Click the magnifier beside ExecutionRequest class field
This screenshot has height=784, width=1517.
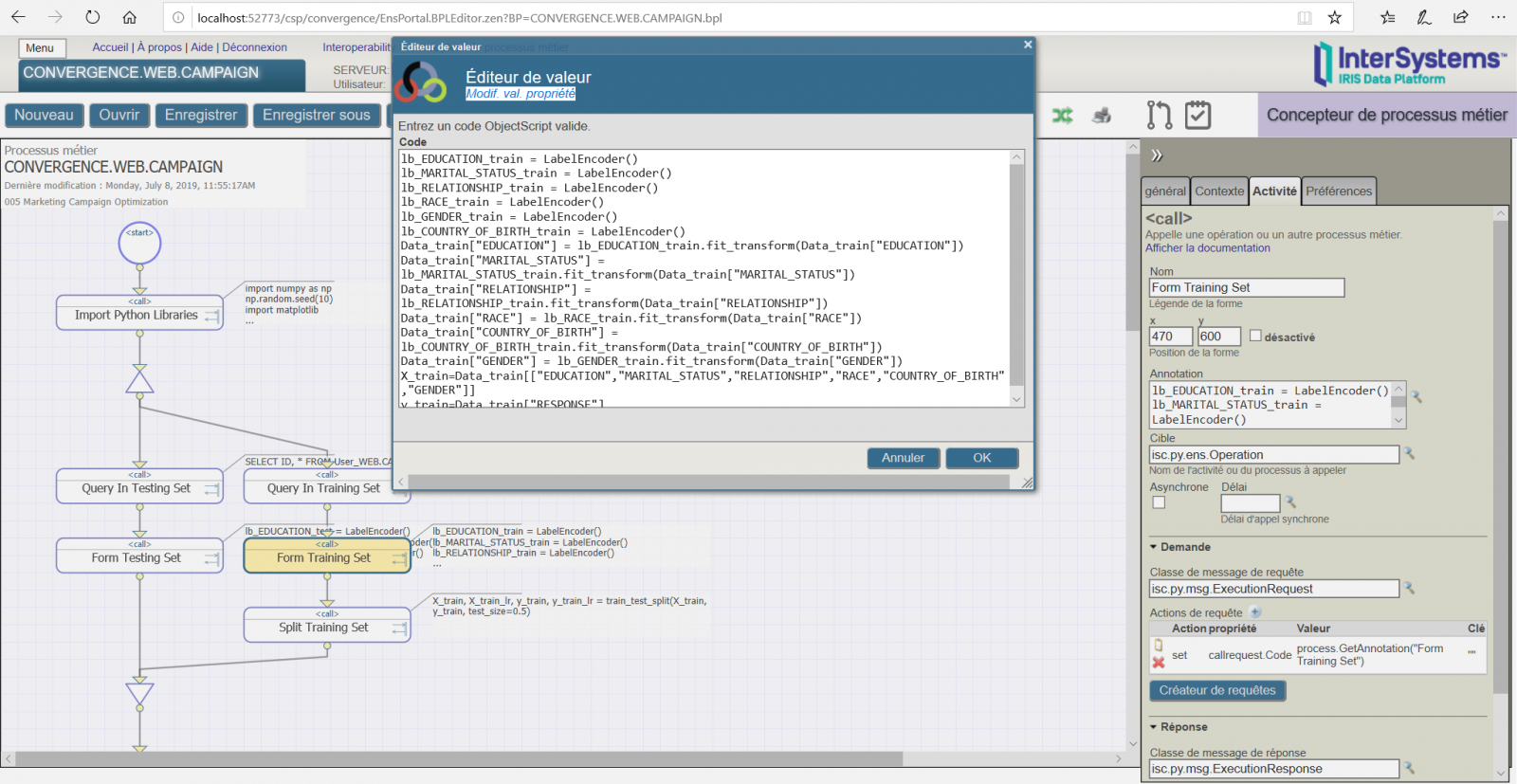(x=1409, y=589)
